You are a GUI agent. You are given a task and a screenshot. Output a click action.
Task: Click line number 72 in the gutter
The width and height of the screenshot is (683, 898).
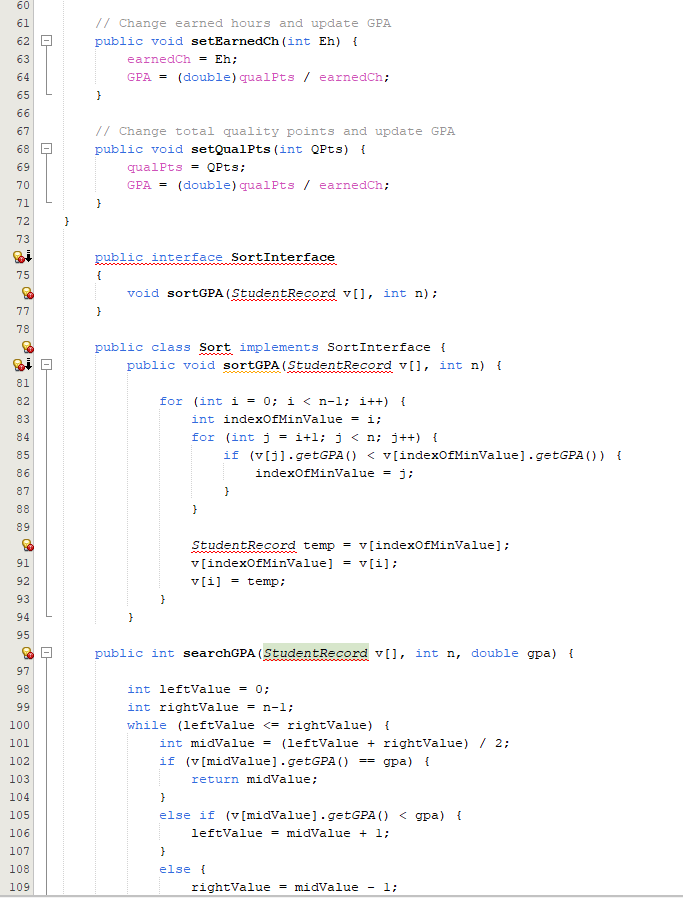click(23, 221)
